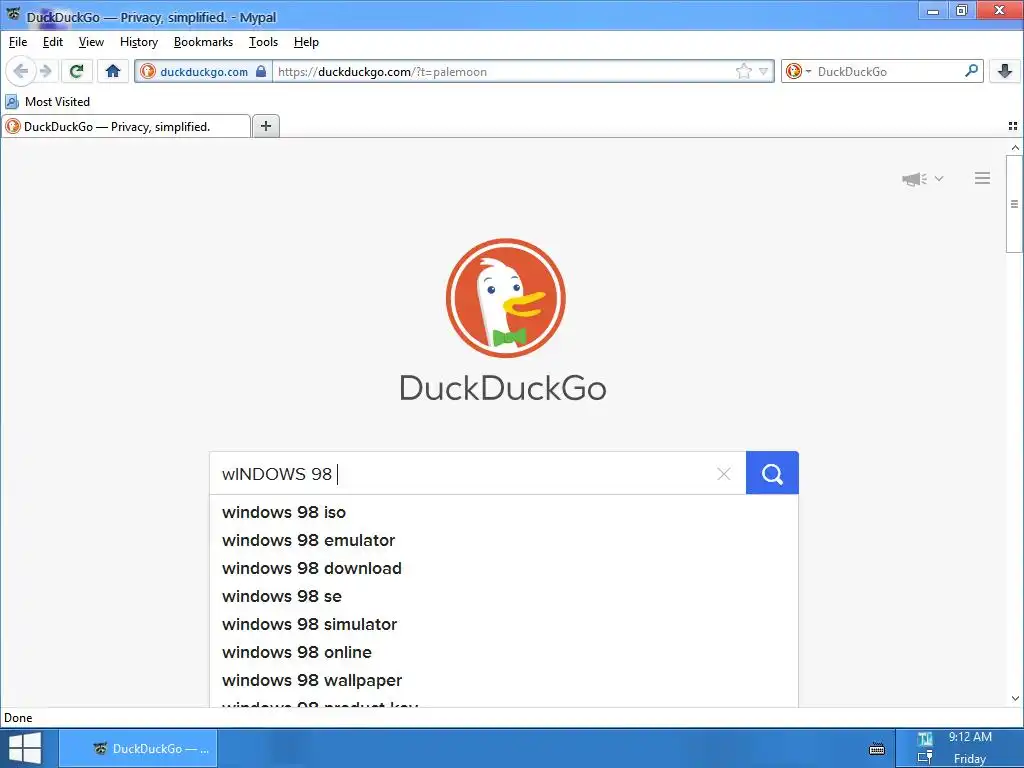Viewport: 1024px width, 768px height.
Task: Select the DuckDuckGo — Privacy, simplified tab
Action: click(127, 126)
